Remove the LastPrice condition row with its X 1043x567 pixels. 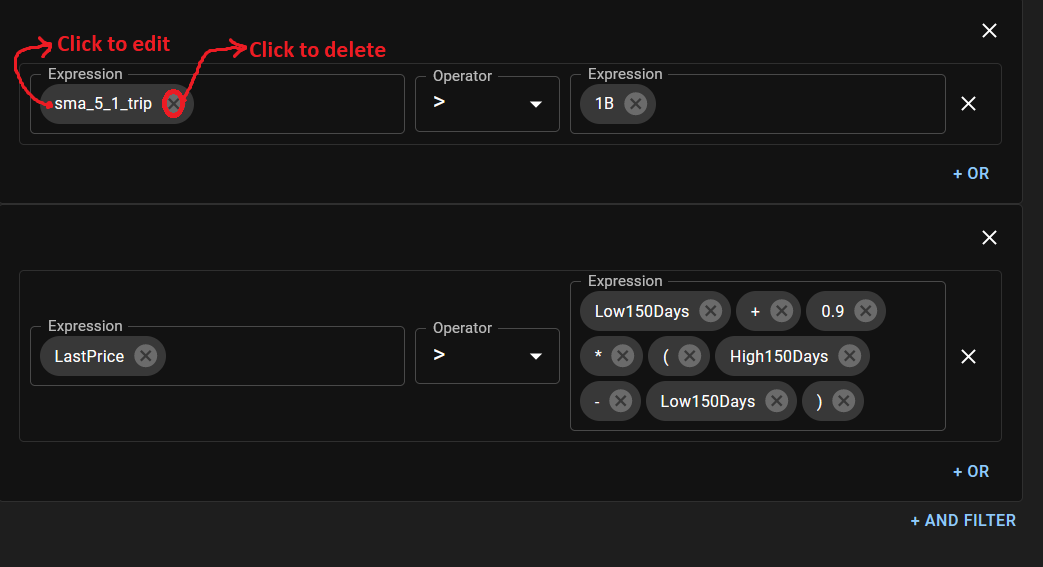pos(968,357)
